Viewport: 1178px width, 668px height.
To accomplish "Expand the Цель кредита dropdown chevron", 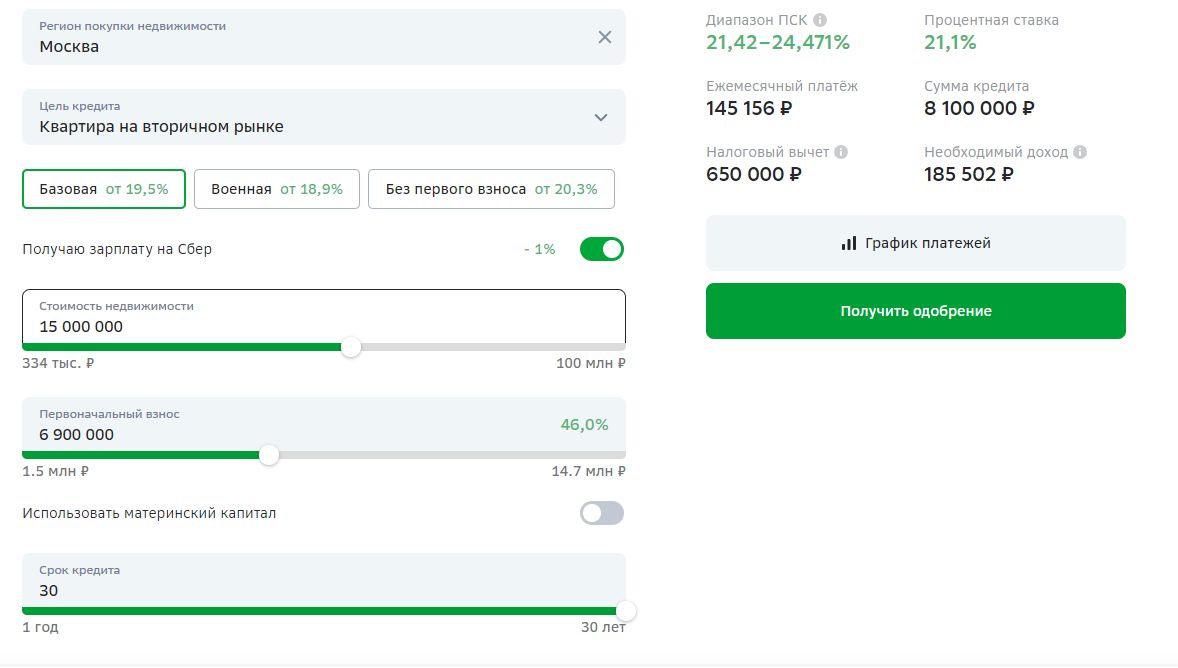I will point(600,117).
